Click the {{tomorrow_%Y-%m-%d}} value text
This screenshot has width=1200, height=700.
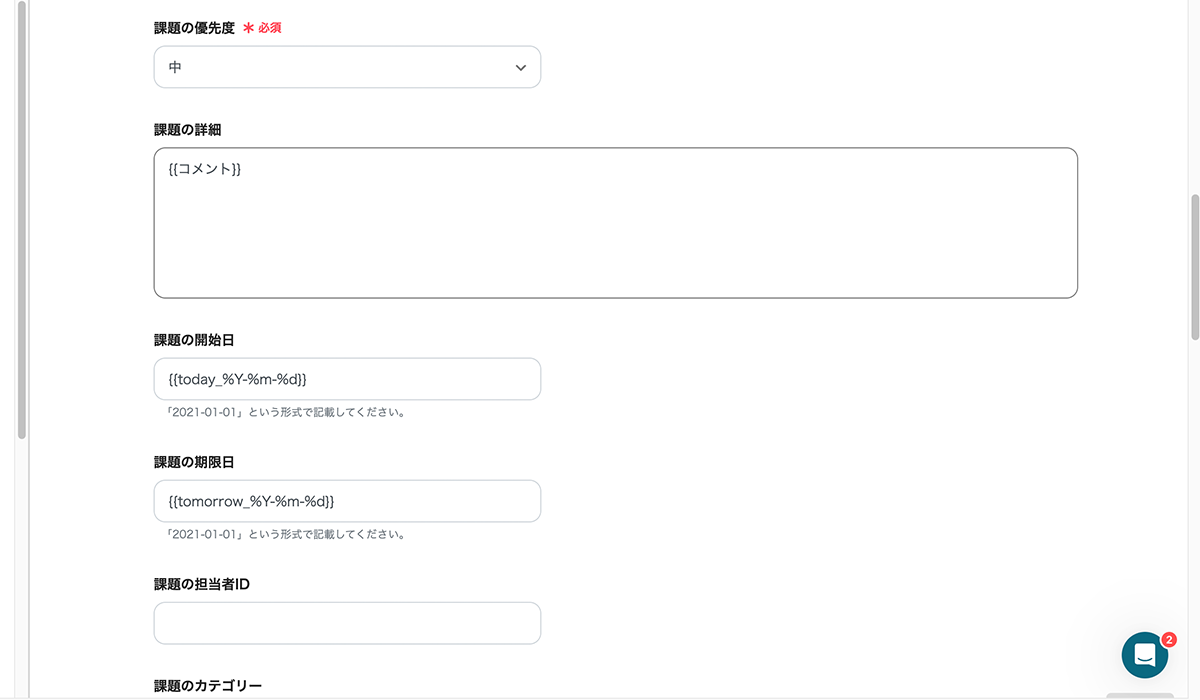[x=251, y=501]
